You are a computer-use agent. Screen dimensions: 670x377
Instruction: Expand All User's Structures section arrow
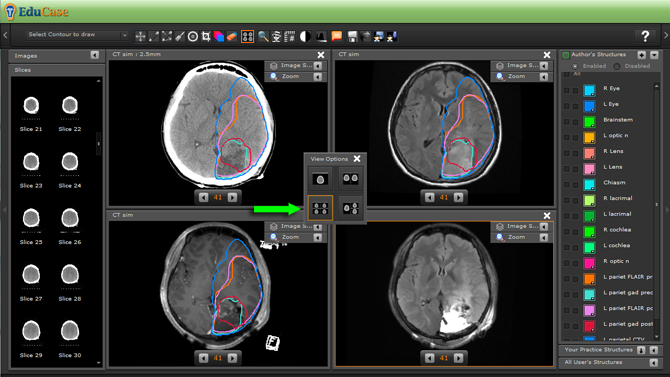(654, 362)
